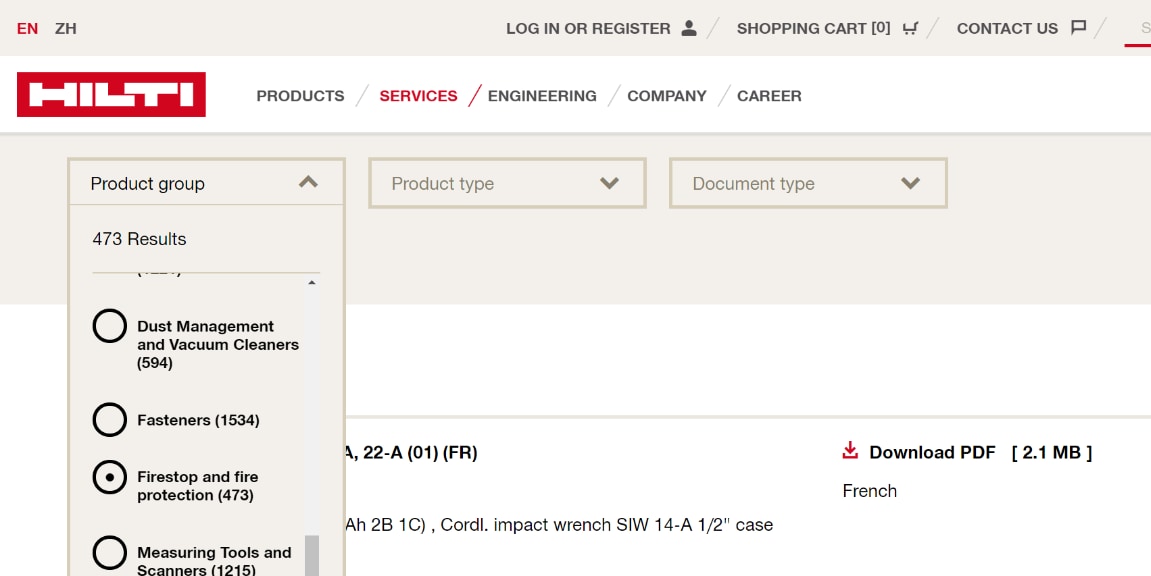The height and width of the screenshot is (576, 1151).
Task: Expand the Product type dropdown
Action: tap(506, 183)
